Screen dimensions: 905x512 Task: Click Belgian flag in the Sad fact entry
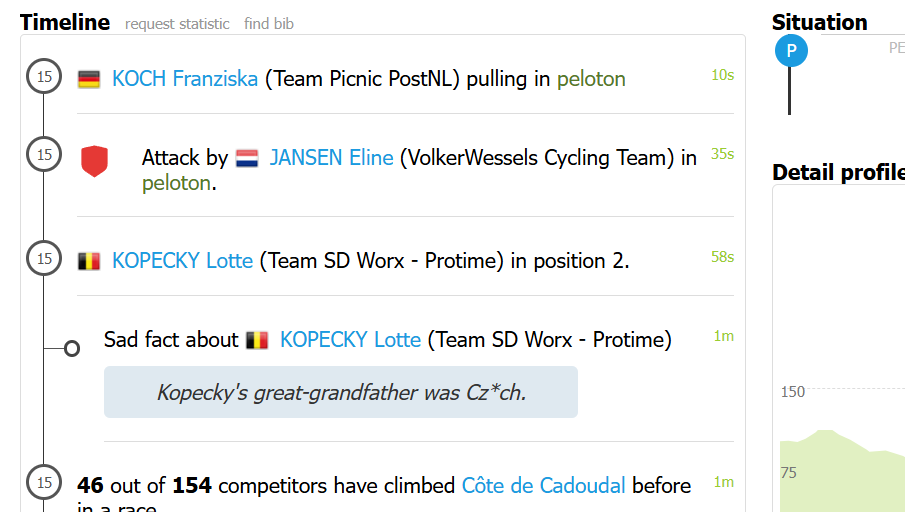pos(257,340)
